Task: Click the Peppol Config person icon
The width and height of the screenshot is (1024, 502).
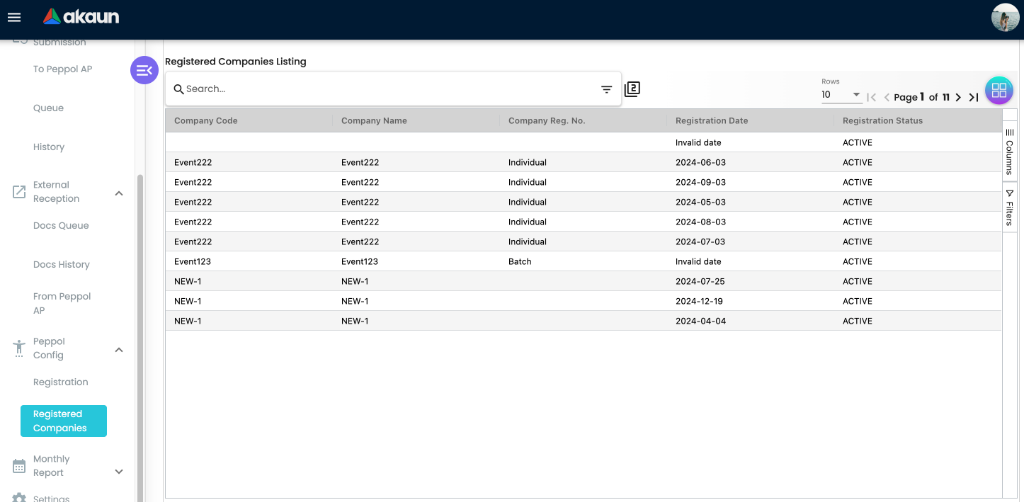Action: (x=19, y=348)
